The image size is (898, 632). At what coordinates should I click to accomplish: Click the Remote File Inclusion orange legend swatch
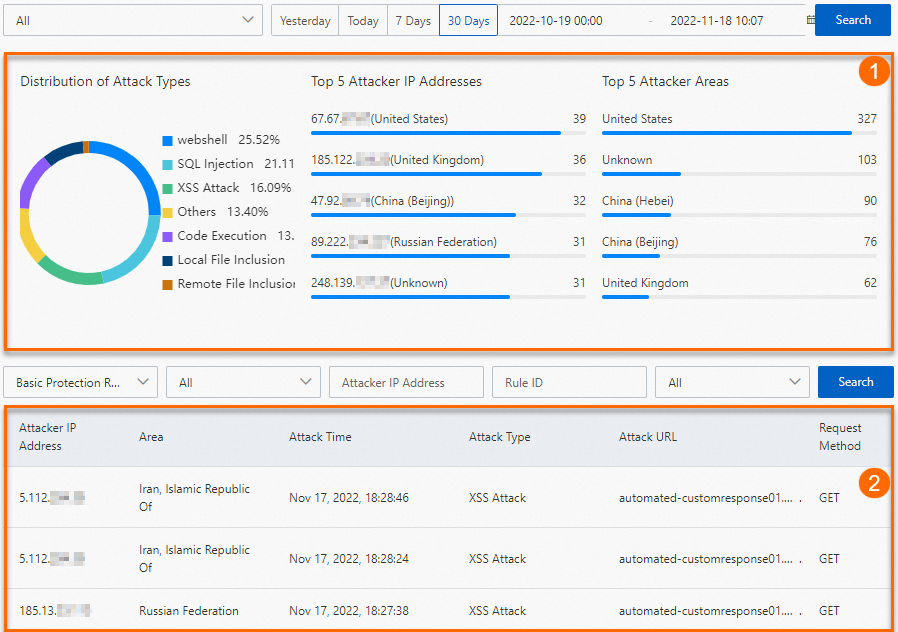click(x=167, y=285)
